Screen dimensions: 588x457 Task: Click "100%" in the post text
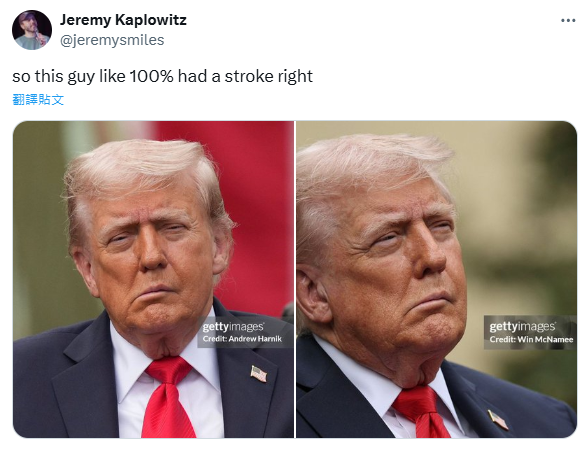(152, 76)
